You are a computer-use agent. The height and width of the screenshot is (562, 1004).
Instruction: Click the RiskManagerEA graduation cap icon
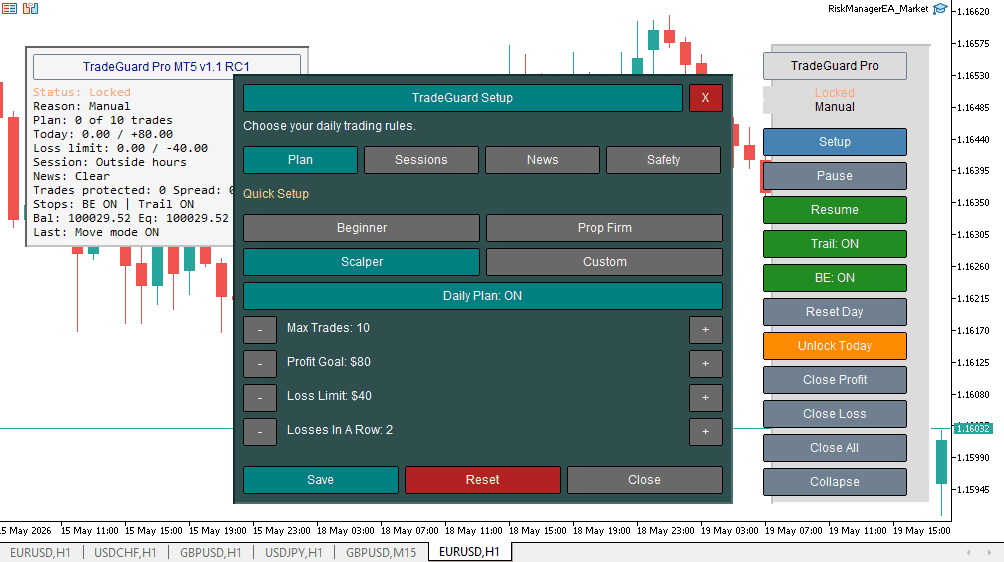[x=940, y=9]
